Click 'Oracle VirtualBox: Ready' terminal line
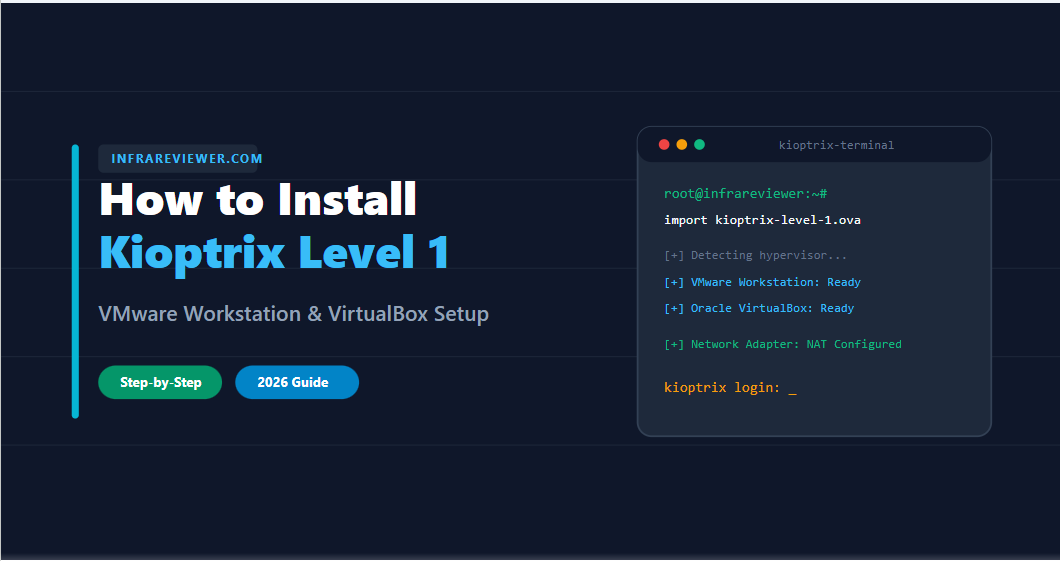Viewport: 1060px width, 561px height. click(x=759, y=308)
